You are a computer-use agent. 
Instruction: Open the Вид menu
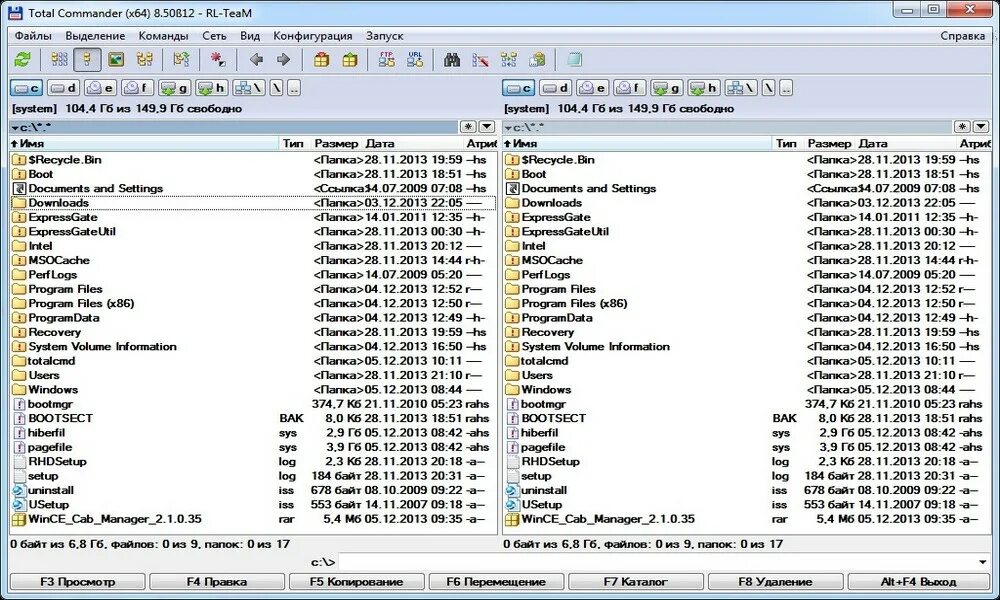[x=250, y=36]
